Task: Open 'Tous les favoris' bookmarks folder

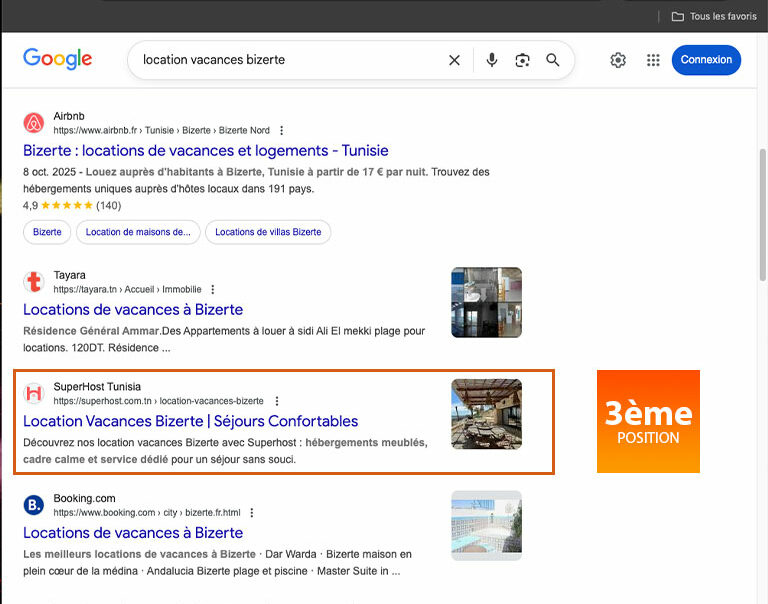Action: pos(714,16)
